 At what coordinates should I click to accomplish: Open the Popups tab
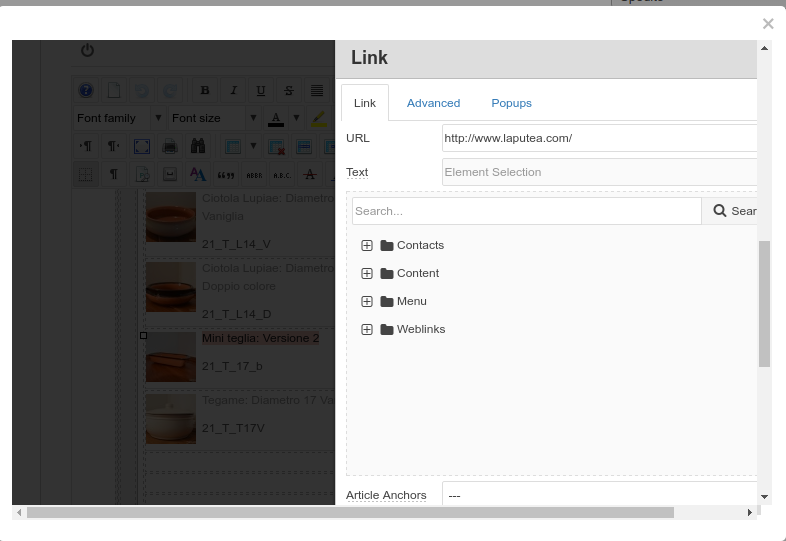tap(511, 103)
